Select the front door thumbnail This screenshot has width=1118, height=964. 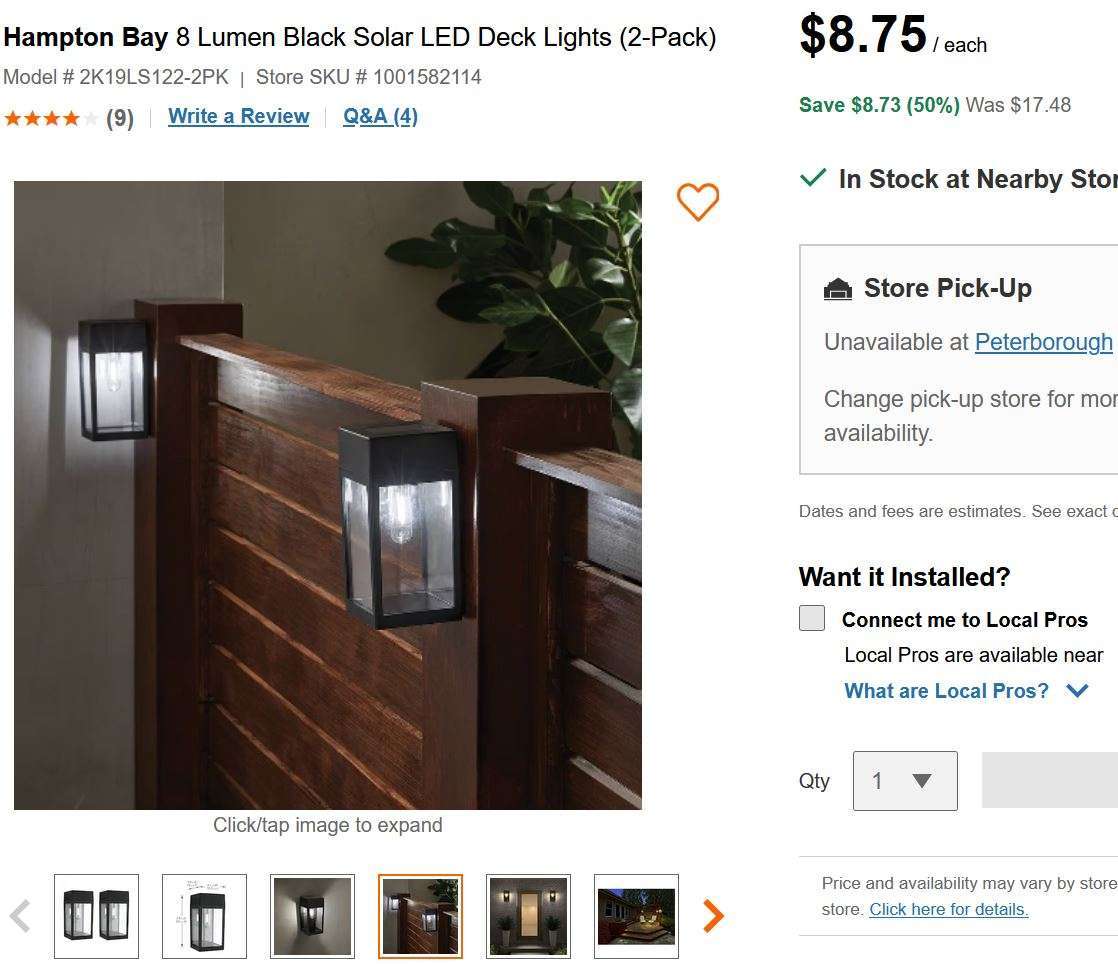pos(528,916)
